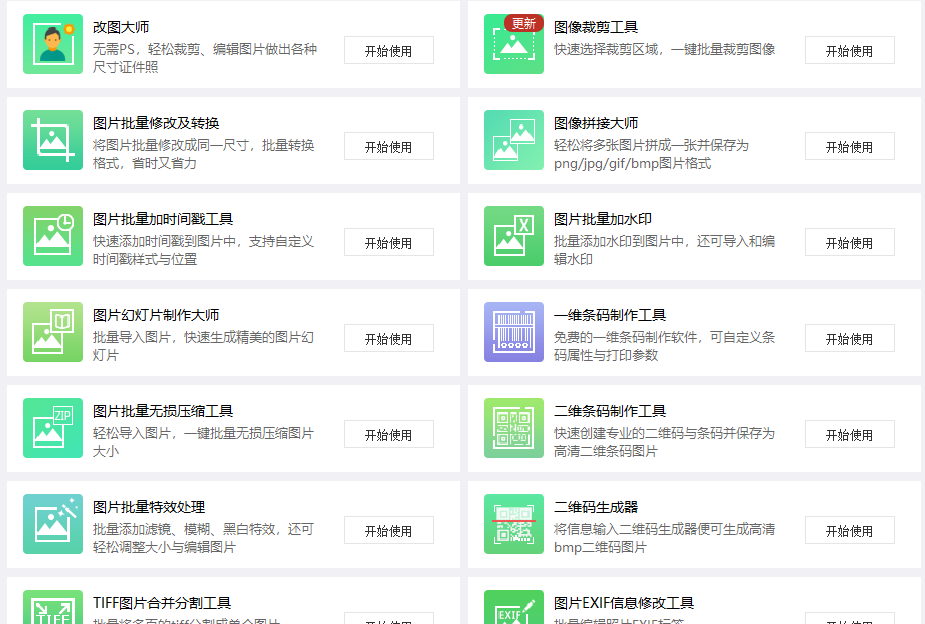Open the 图片幻灯片制作大师 icon
The height and width of the screenshot is (624, 925).
[x=53, y=332]
